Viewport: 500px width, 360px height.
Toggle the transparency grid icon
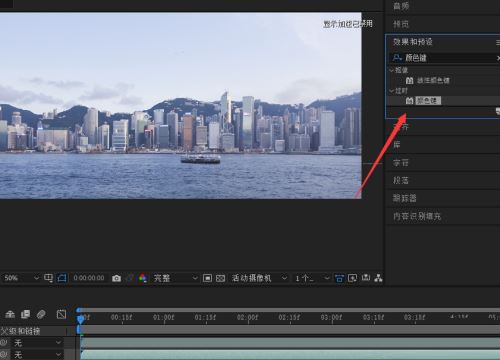click(220, 278)
